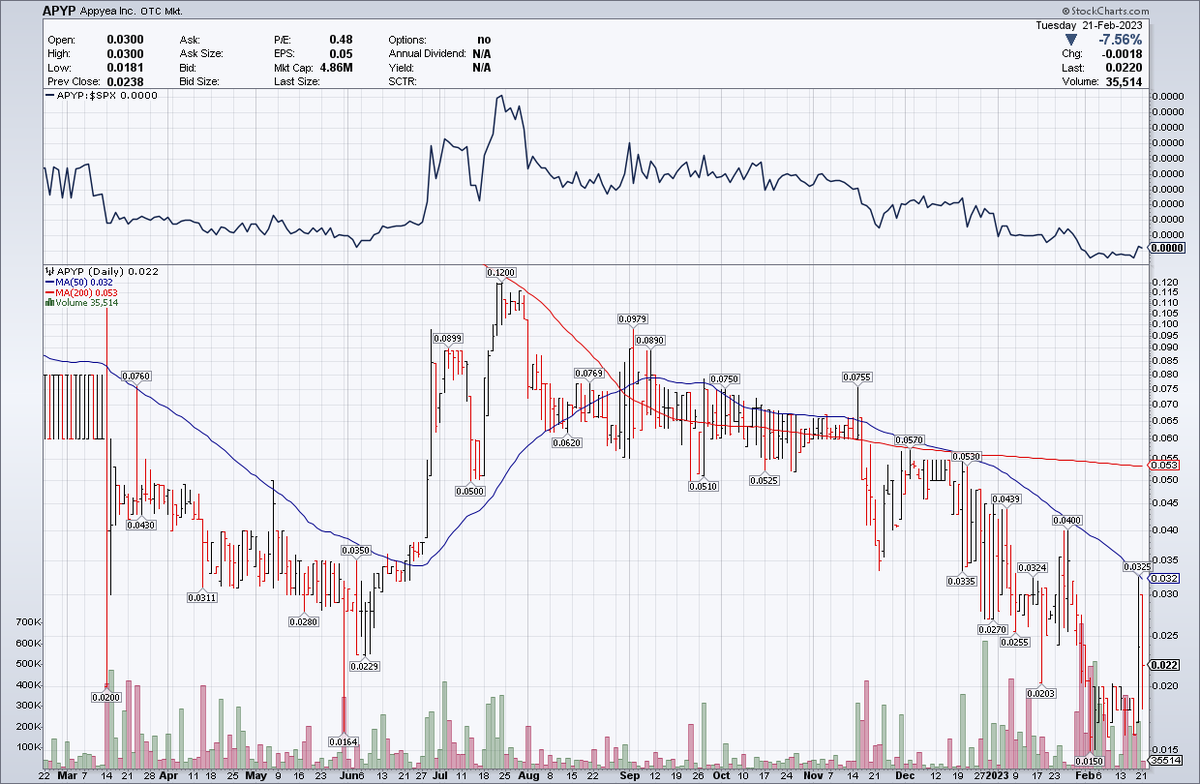Click the 0.120 right price axis label
The height and width of the screenshot is (784, 1200).
point(1167,282)
